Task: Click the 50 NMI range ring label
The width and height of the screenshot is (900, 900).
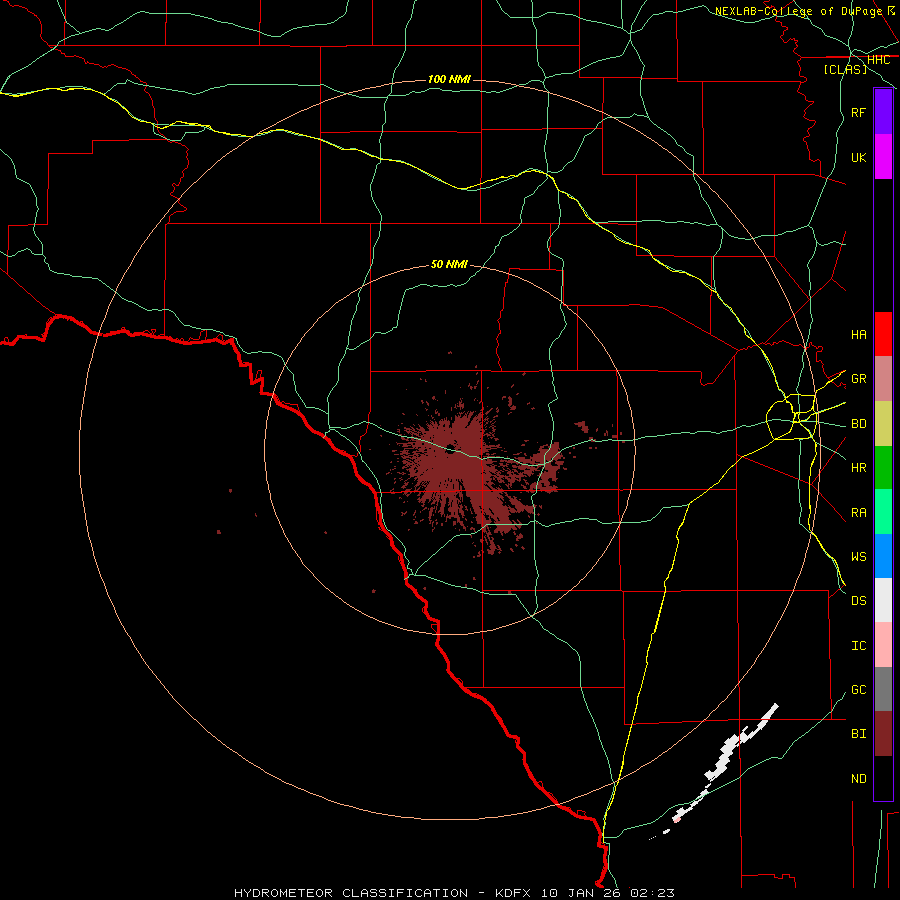Action: pos(449,264)
